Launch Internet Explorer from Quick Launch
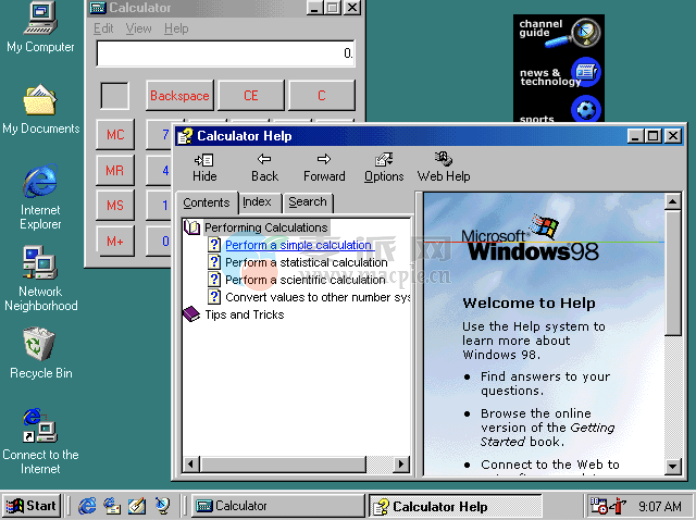The height and width of the screenshot is (520, 696). pyautogui.click(x=87, y=506)
